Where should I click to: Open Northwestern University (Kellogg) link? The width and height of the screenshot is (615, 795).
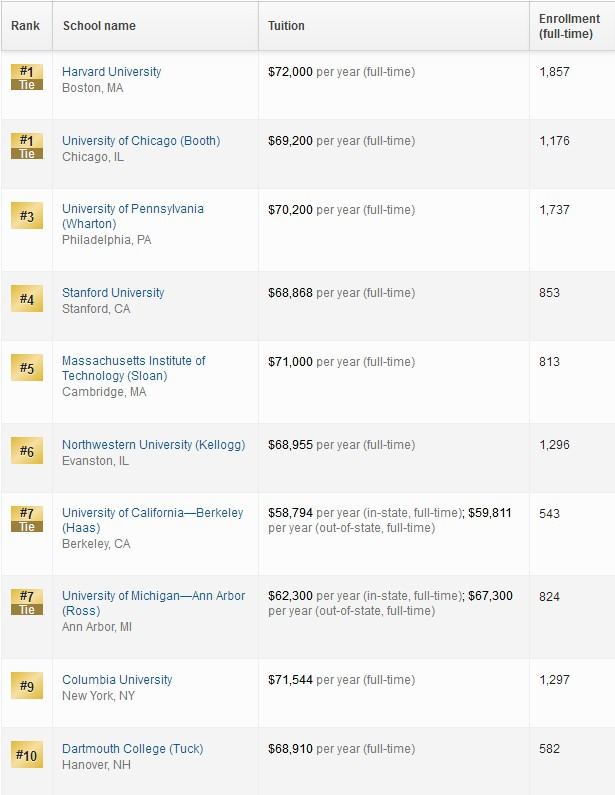point(154,445)
